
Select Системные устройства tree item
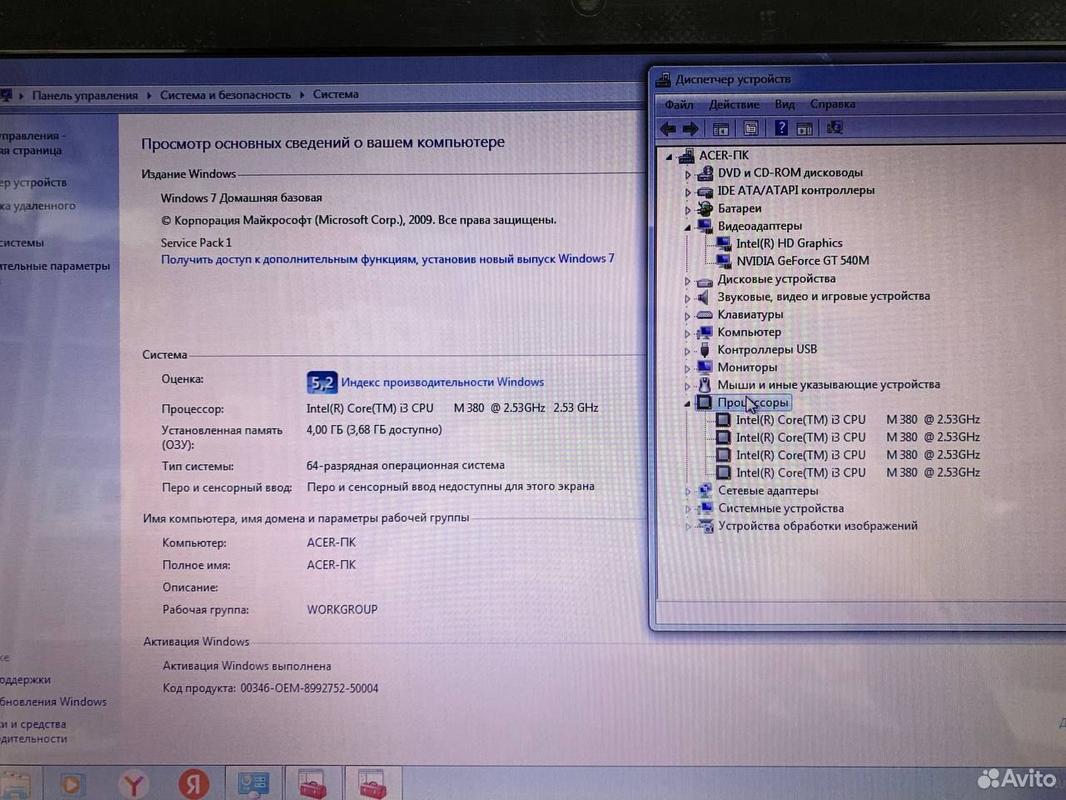click(x=780, y=508)
